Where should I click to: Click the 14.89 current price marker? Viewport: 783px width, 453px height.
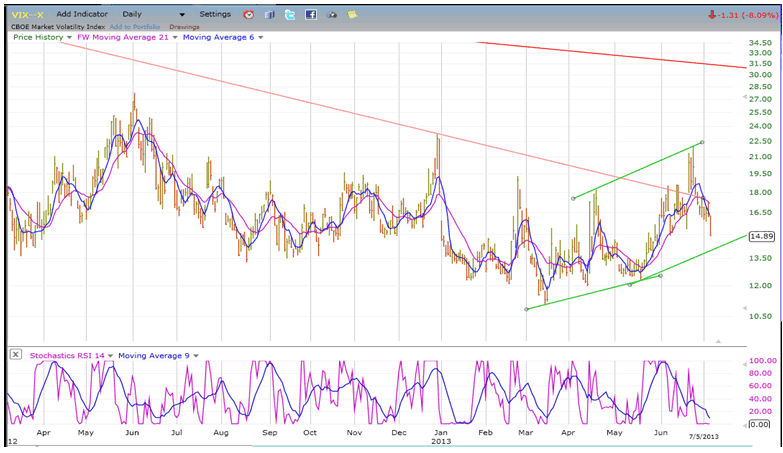pyautogui.click(x=762, y=236)
